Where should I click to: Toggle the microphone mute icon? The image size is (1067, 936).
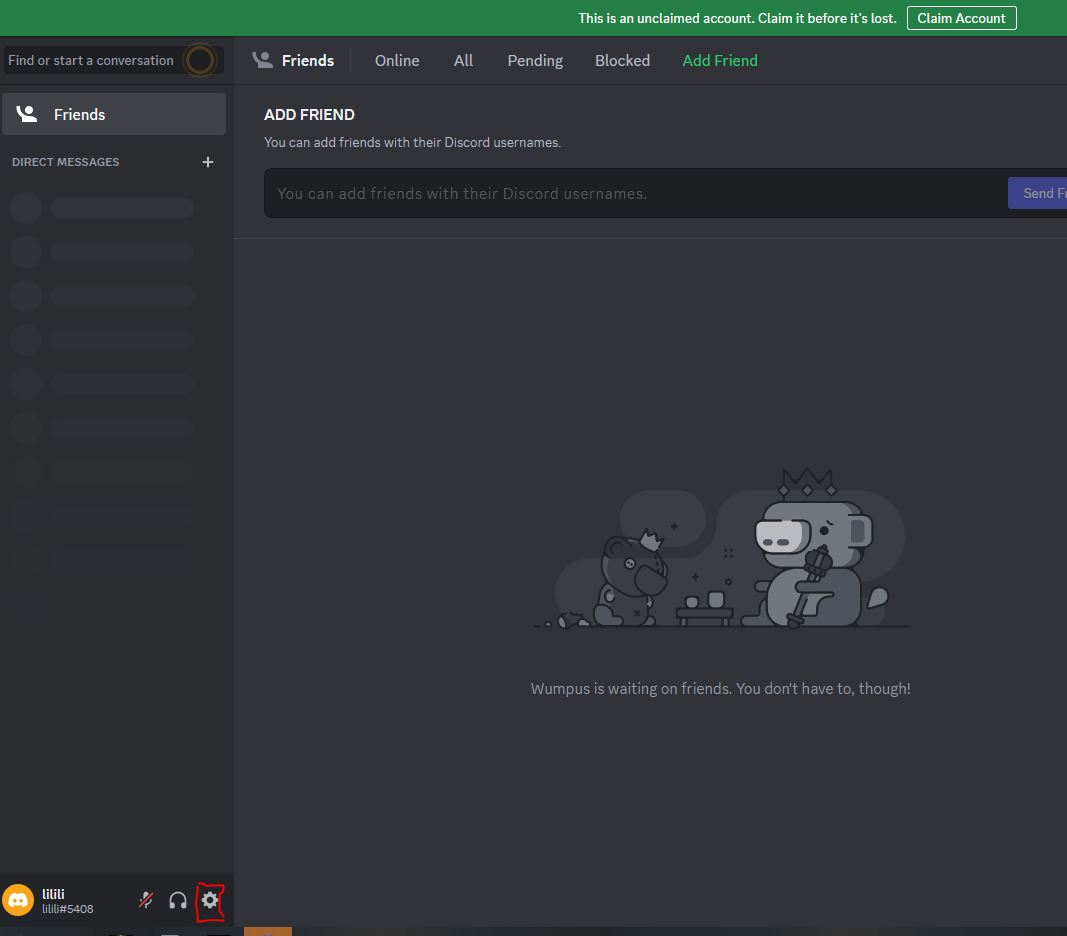(146, 900)
